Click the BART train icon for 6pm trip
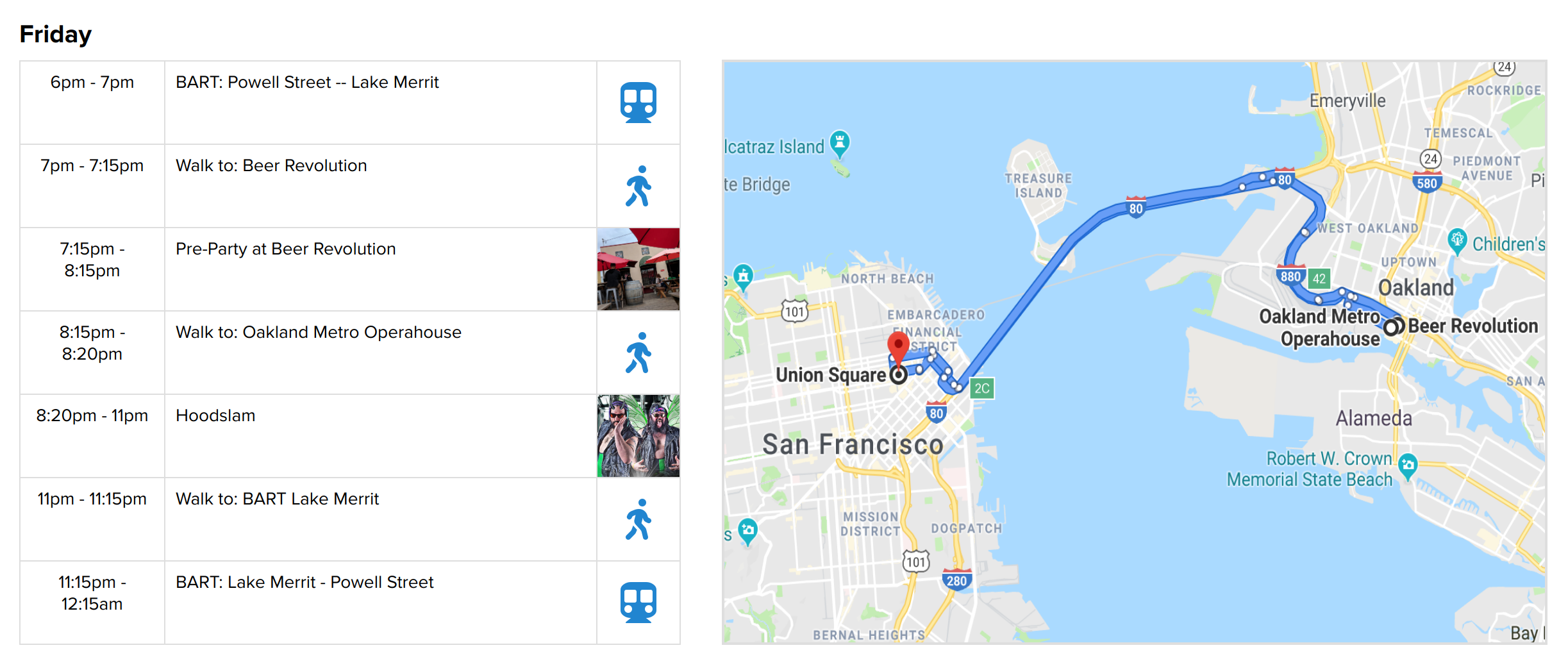Viewport: 1568px width, 659px height. coord(638,103)
